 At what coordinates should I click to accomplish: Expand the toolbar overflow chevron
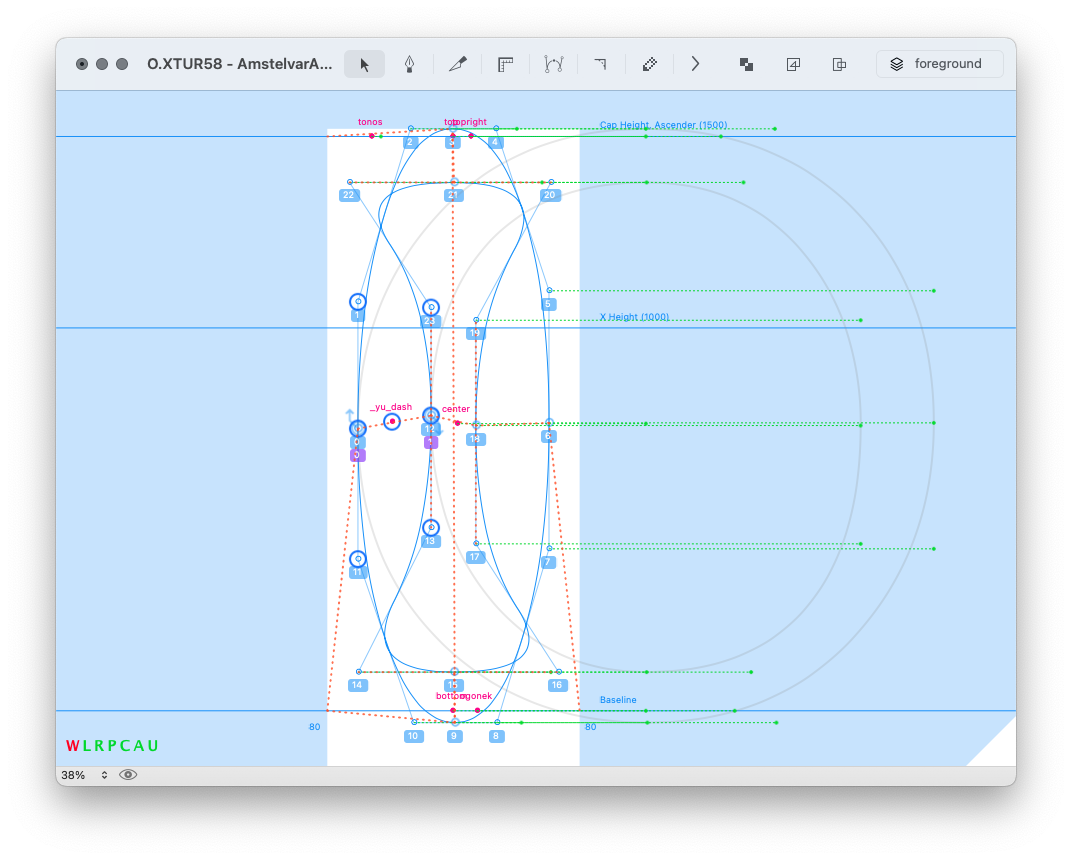pos(695,64)
